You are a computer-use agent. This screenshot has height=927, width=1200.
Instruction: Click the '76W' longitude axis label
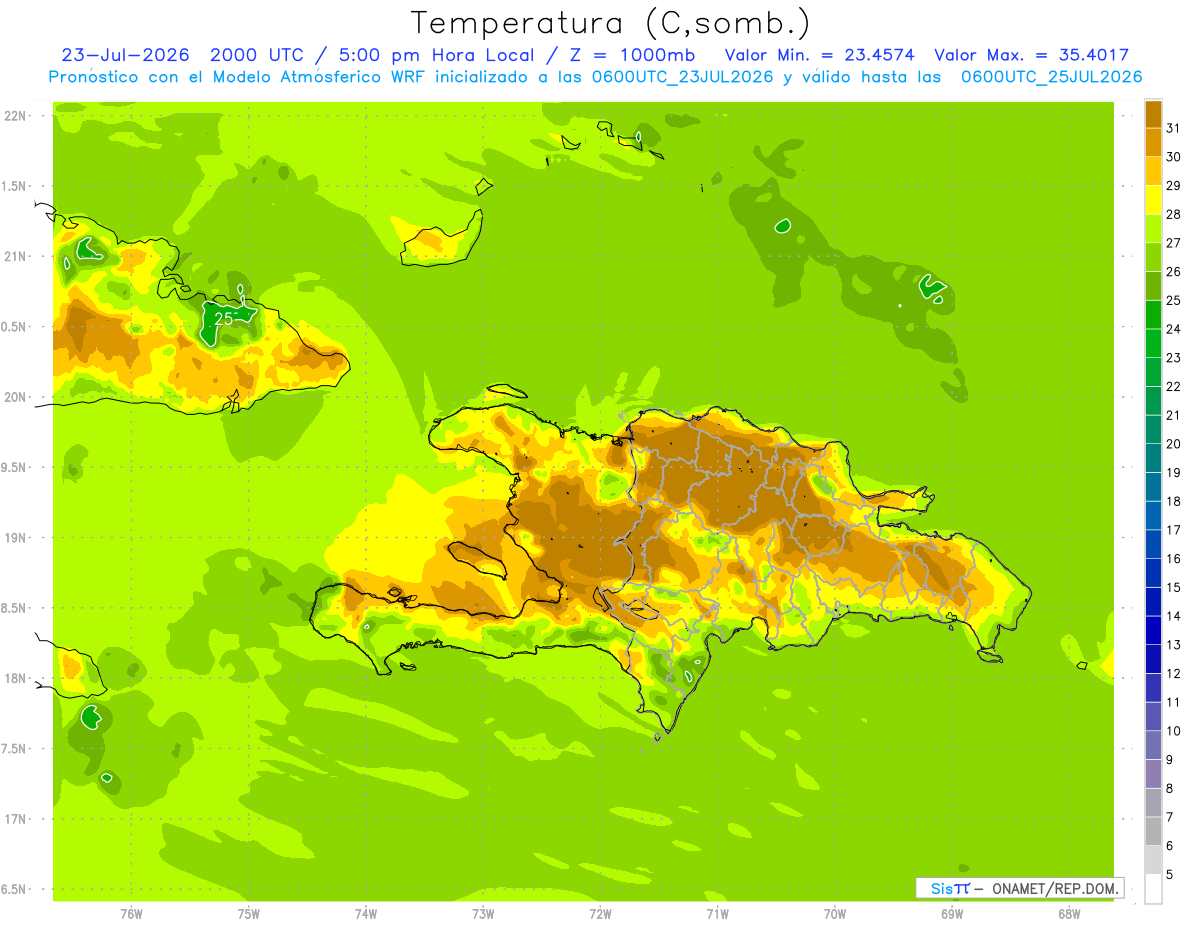click(131, 913)
